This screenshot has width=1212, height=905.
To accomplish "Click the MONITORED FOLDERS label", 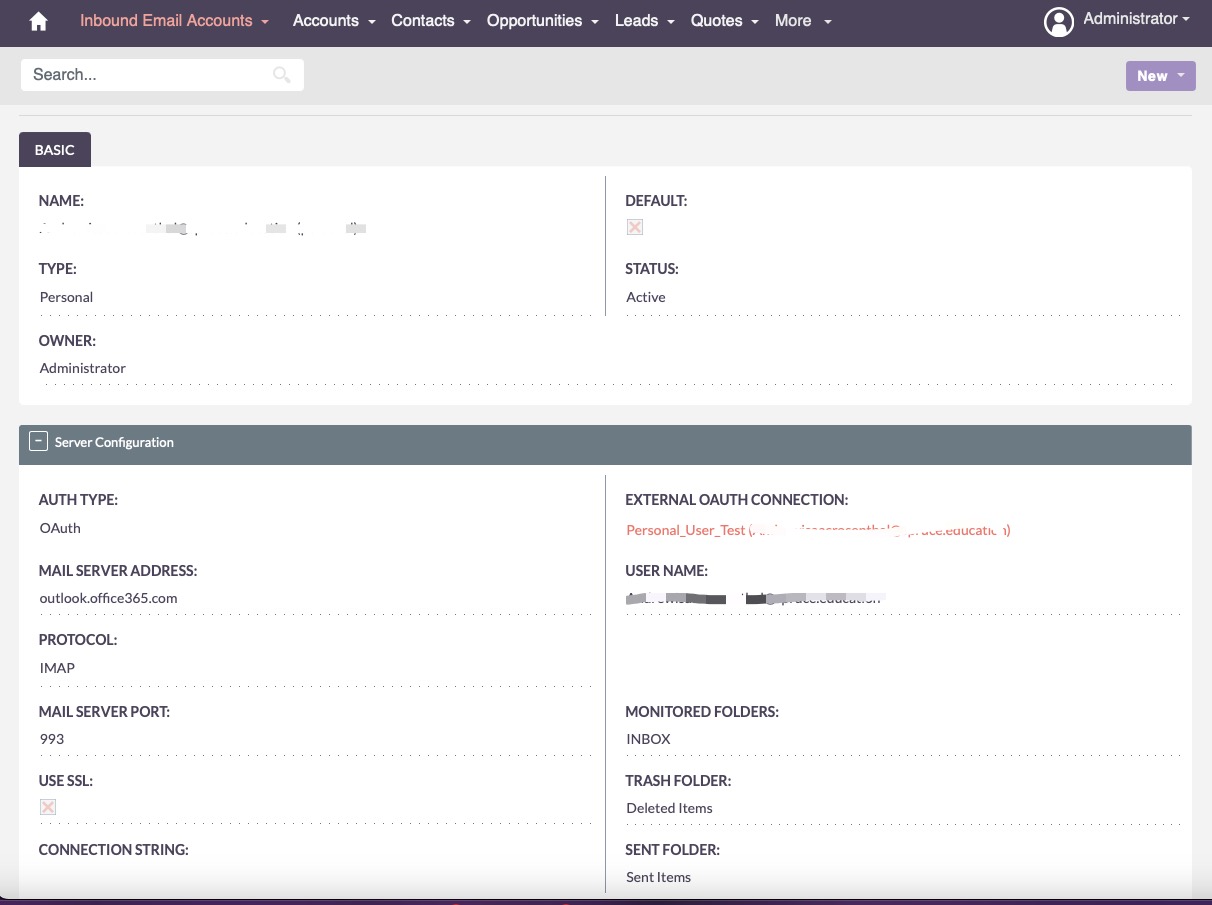I will click(702, 712).
